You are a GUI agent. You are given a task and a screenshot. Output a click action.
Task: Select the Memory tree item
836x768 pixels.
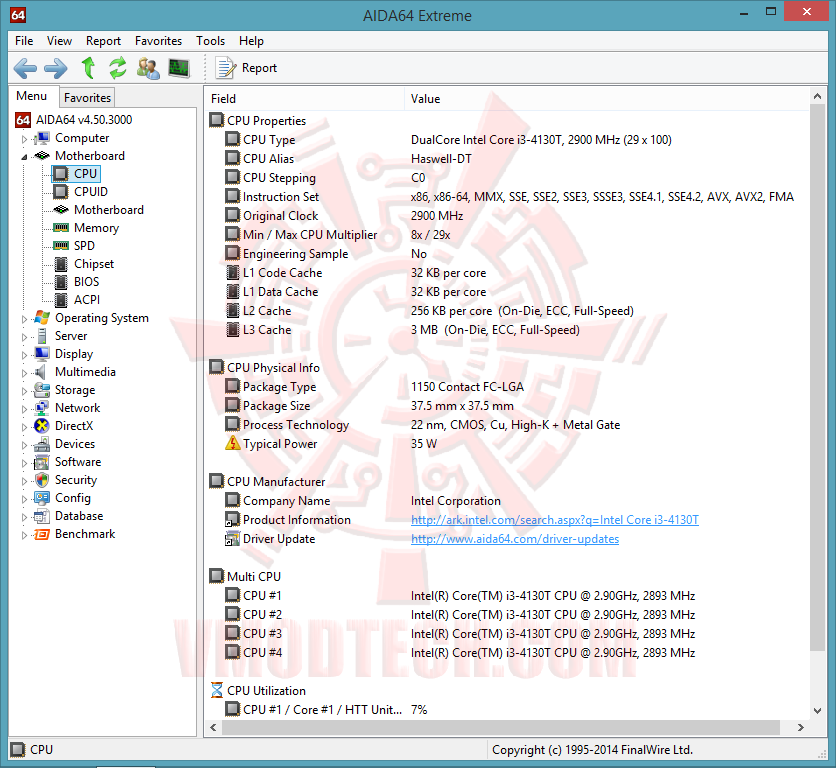click(x=97, y=228)
